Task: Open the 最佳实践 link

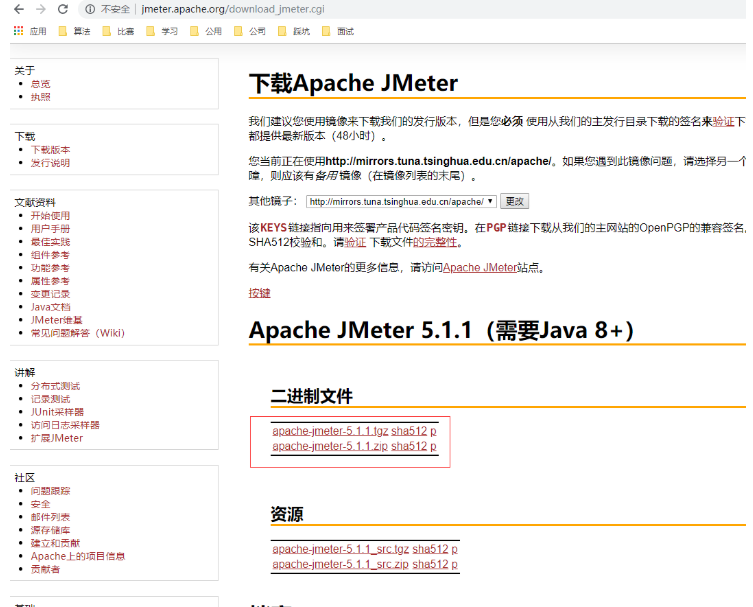Action: click(50, 242)
